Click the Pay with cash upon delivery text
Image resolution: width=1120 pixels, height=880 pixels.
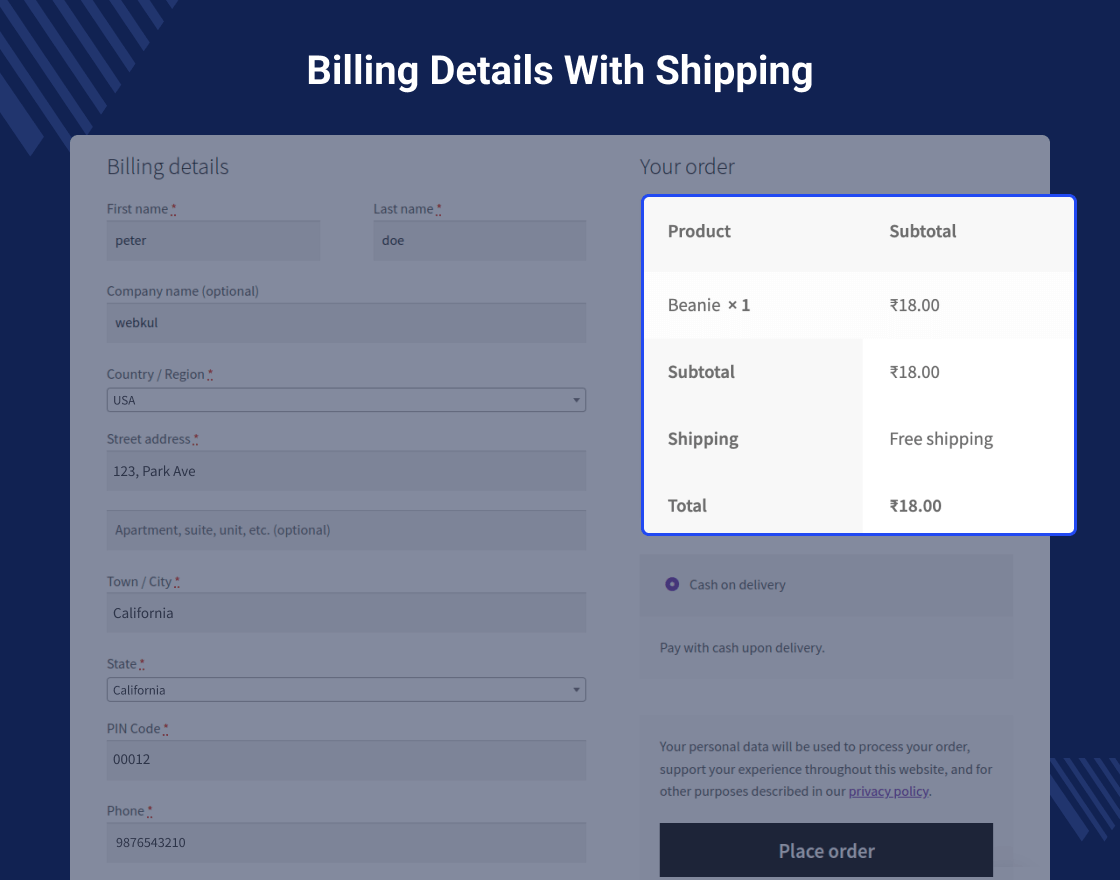[742, 648]
